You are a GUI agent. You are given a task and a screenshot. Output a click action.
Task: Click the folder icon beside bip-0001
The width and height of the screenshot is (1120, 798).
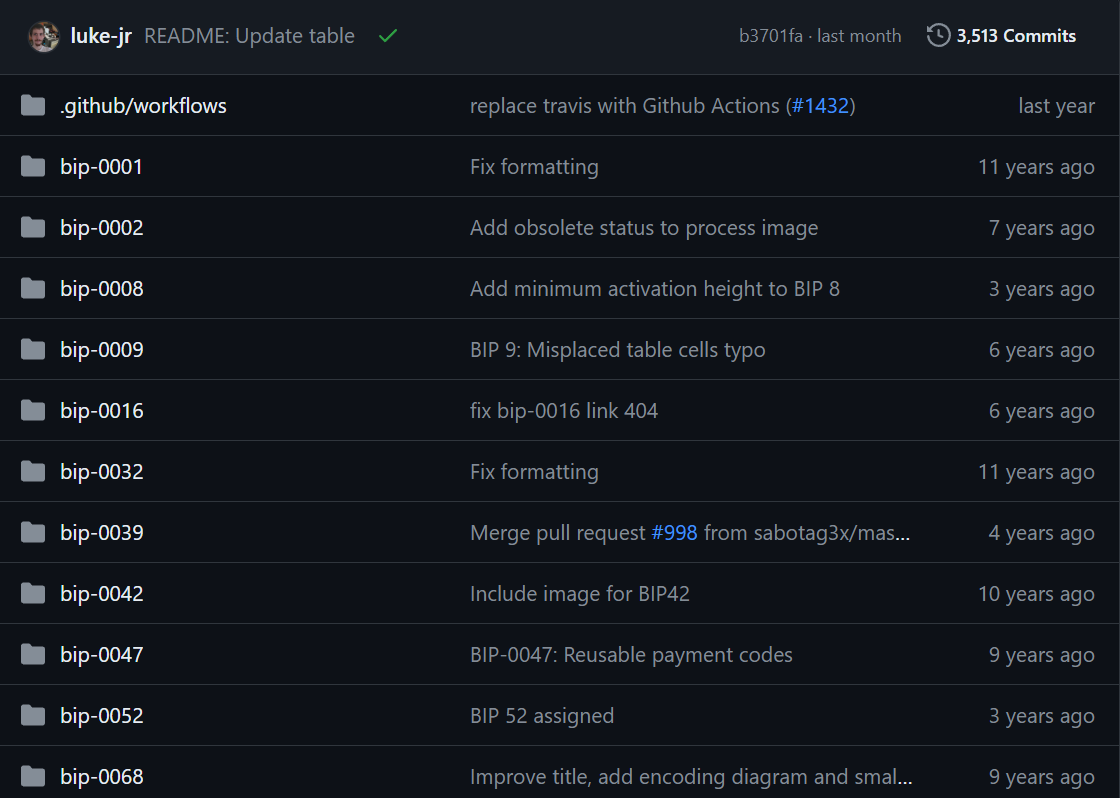click(33, 167)
